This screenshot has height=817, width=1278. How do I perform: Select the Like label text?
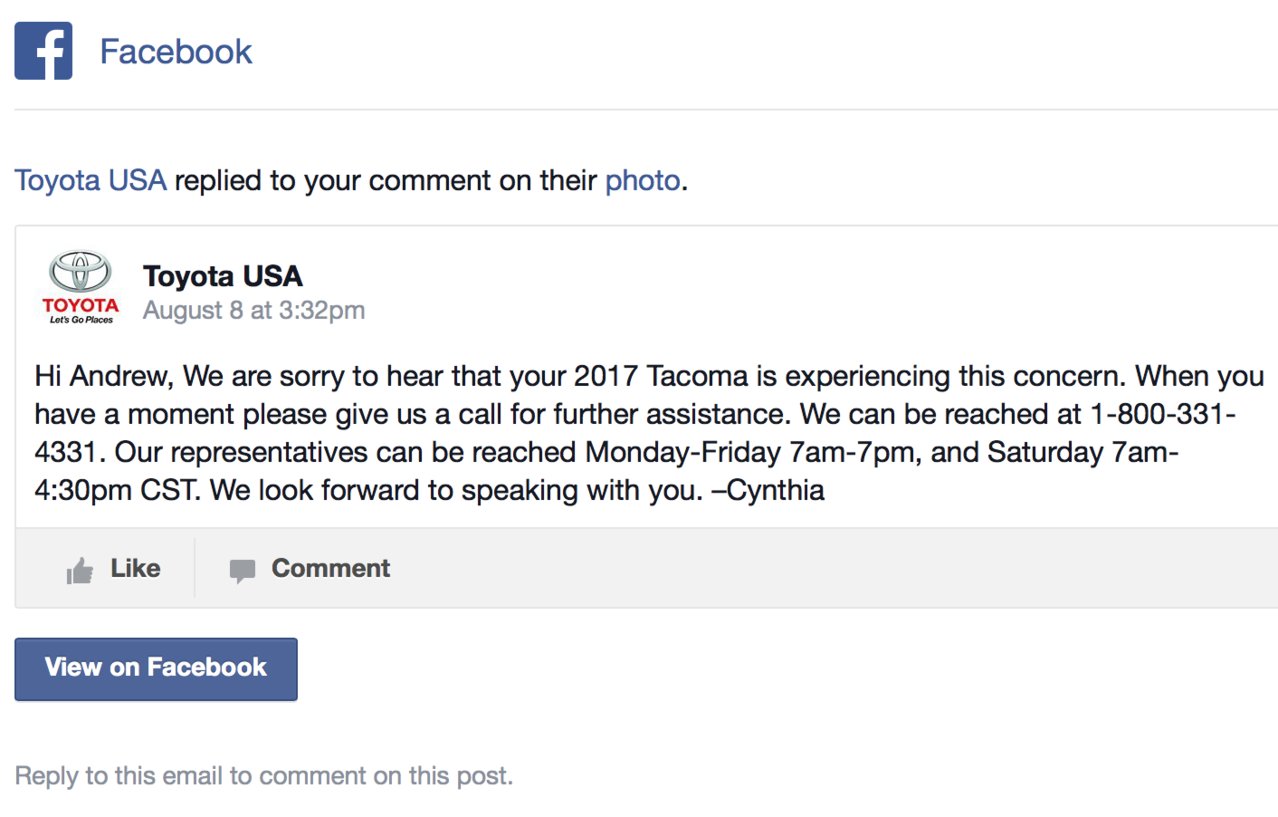135,568
